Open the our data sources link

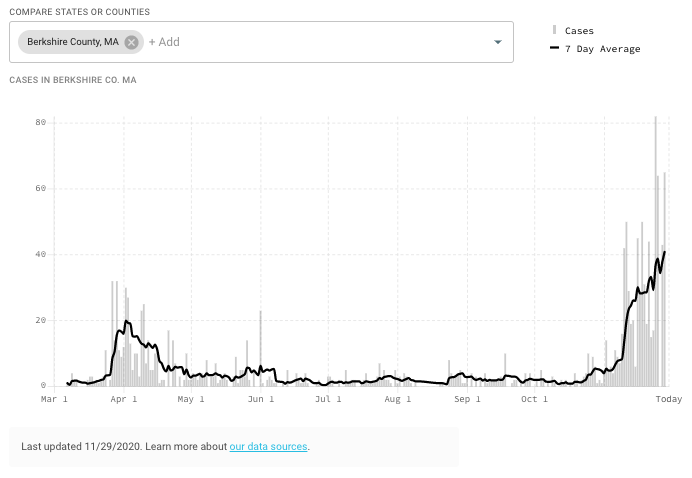click(x=268, y=446)
